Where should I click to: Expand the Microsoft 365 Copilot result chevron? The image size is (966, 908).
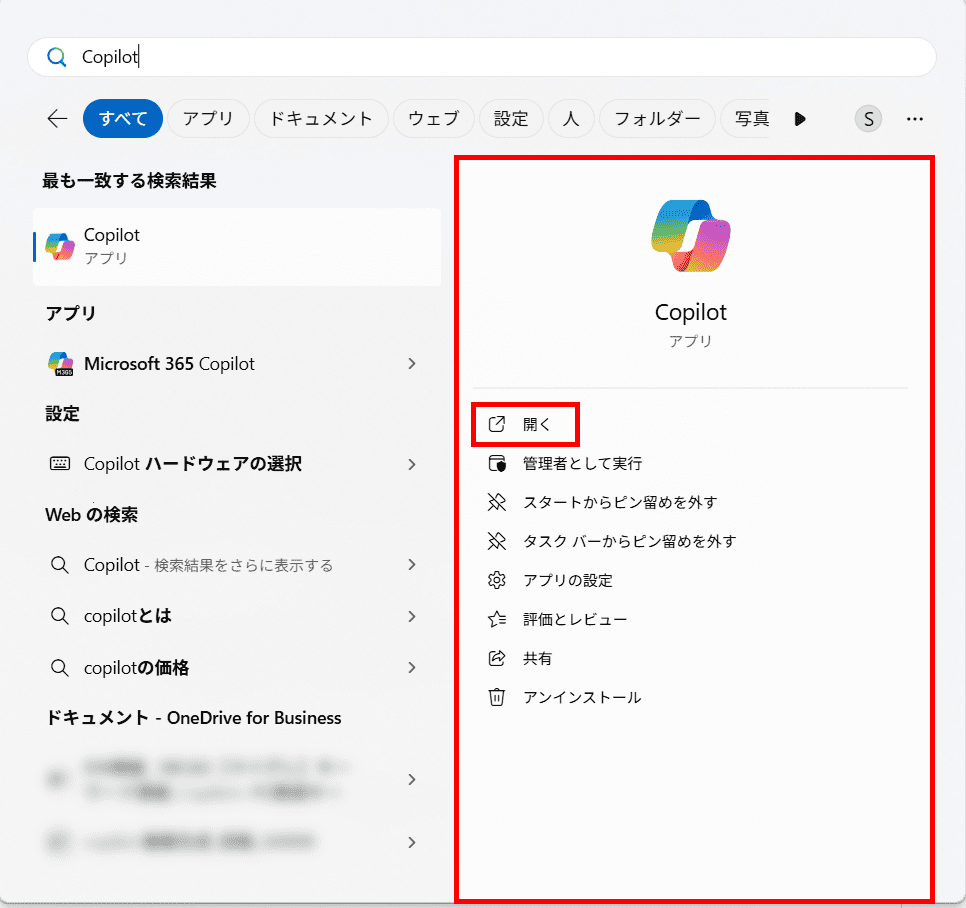click(412, 364)
